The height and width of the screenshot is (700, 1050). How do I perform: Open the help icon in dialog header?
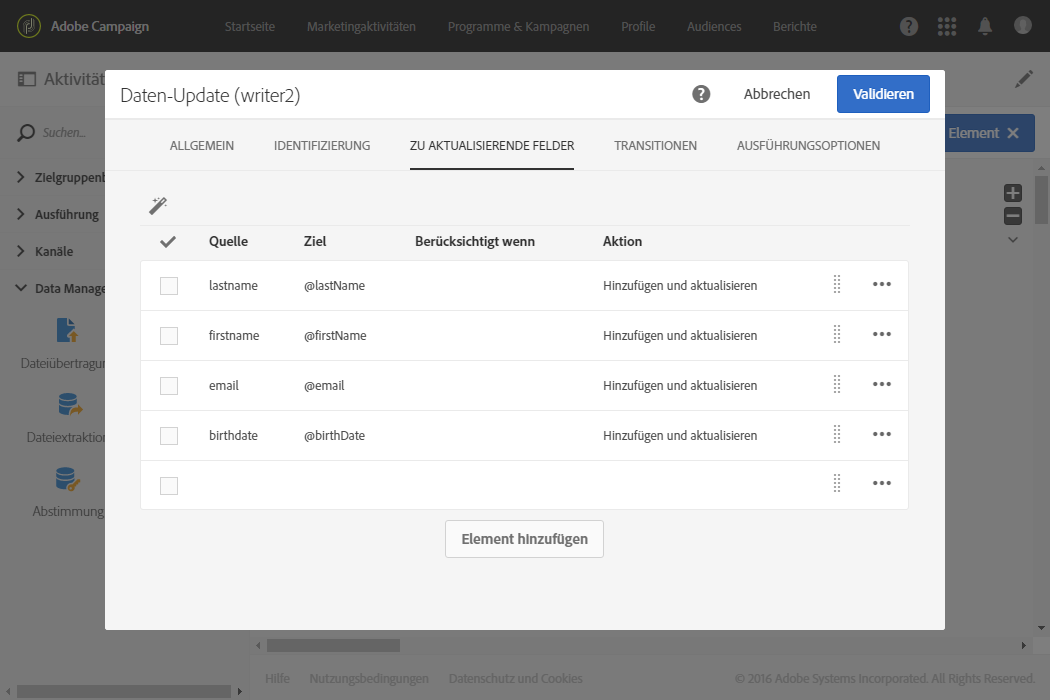701,94
